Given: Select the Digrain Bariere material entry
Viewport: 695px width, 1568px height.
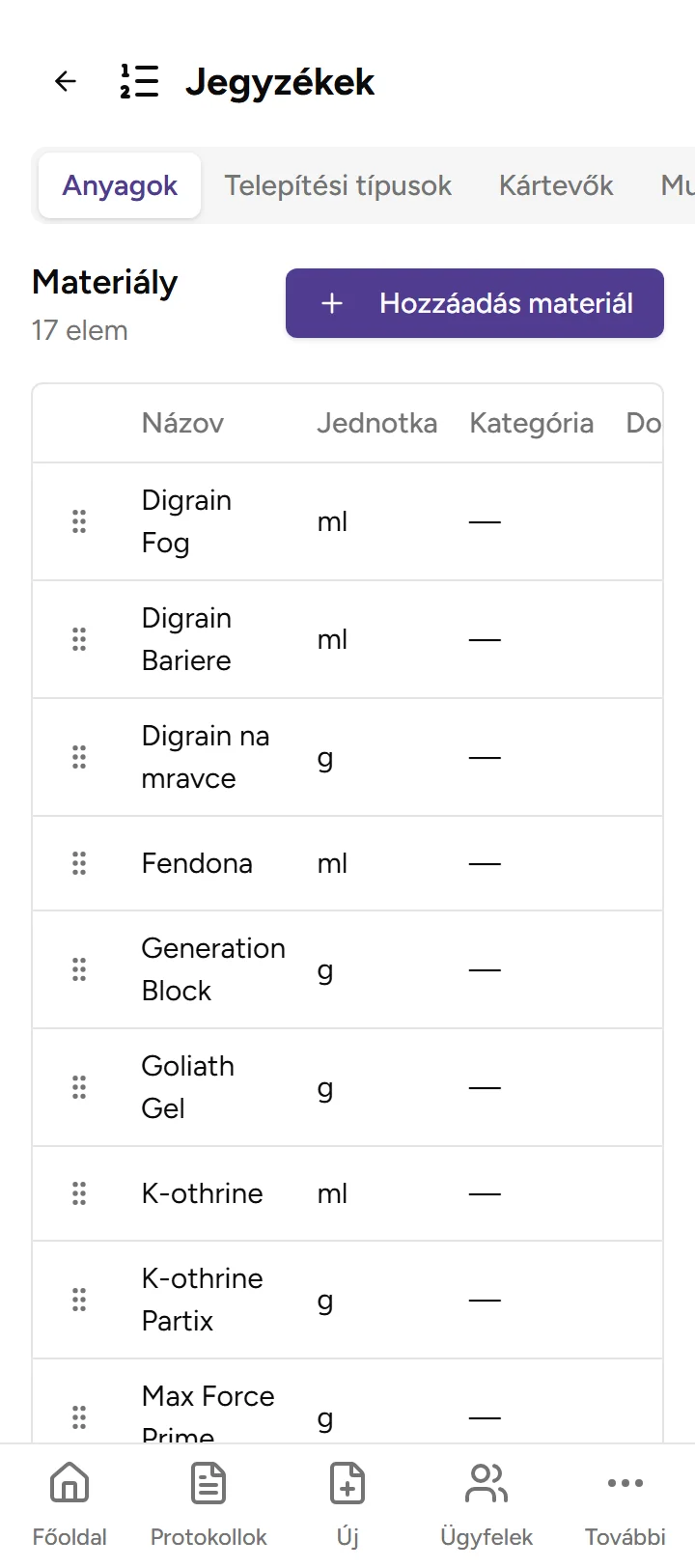Looking at the screenshot, I should click(186, 639).
